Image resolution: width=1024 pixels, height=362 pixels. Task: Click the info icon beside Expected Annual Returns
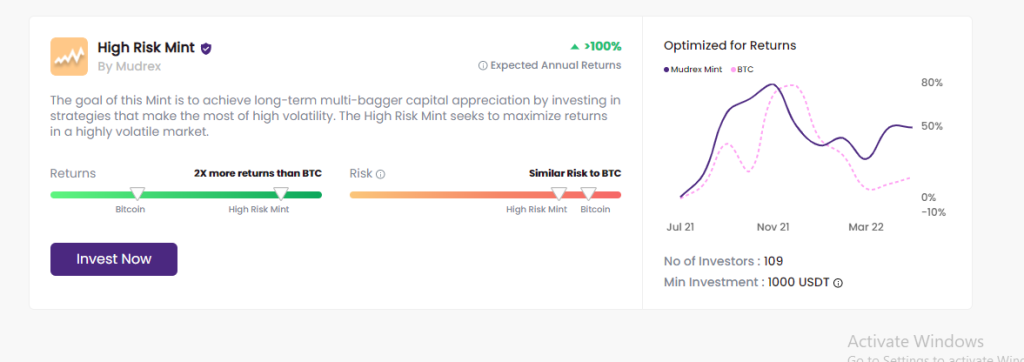(x=483, y=65)
